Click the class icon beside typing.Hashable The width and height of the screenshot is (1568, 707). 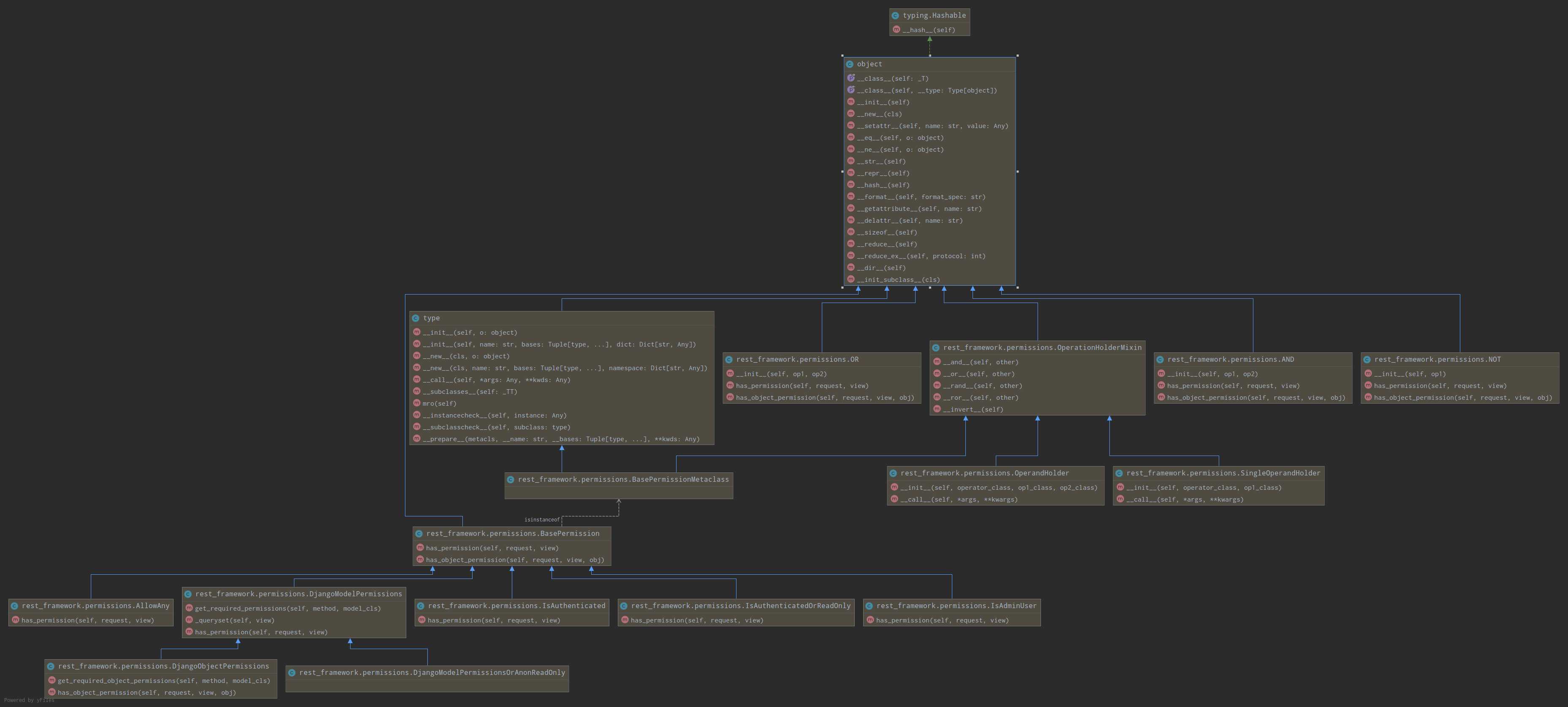click(x=895, y=15)
